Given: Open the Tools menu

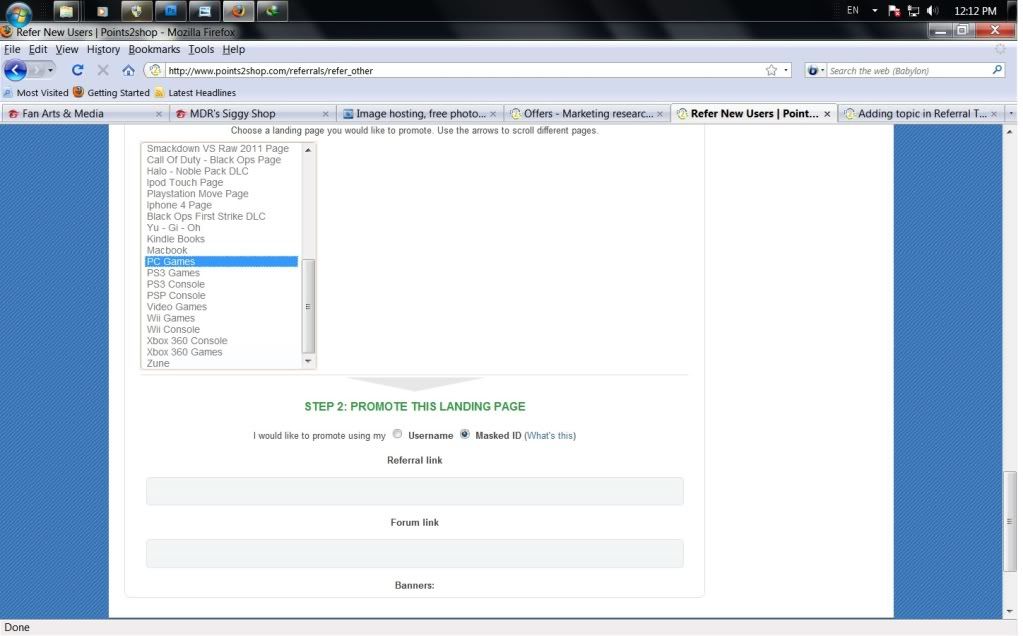Looking at the screenshot, I should (x=201, y=50).
